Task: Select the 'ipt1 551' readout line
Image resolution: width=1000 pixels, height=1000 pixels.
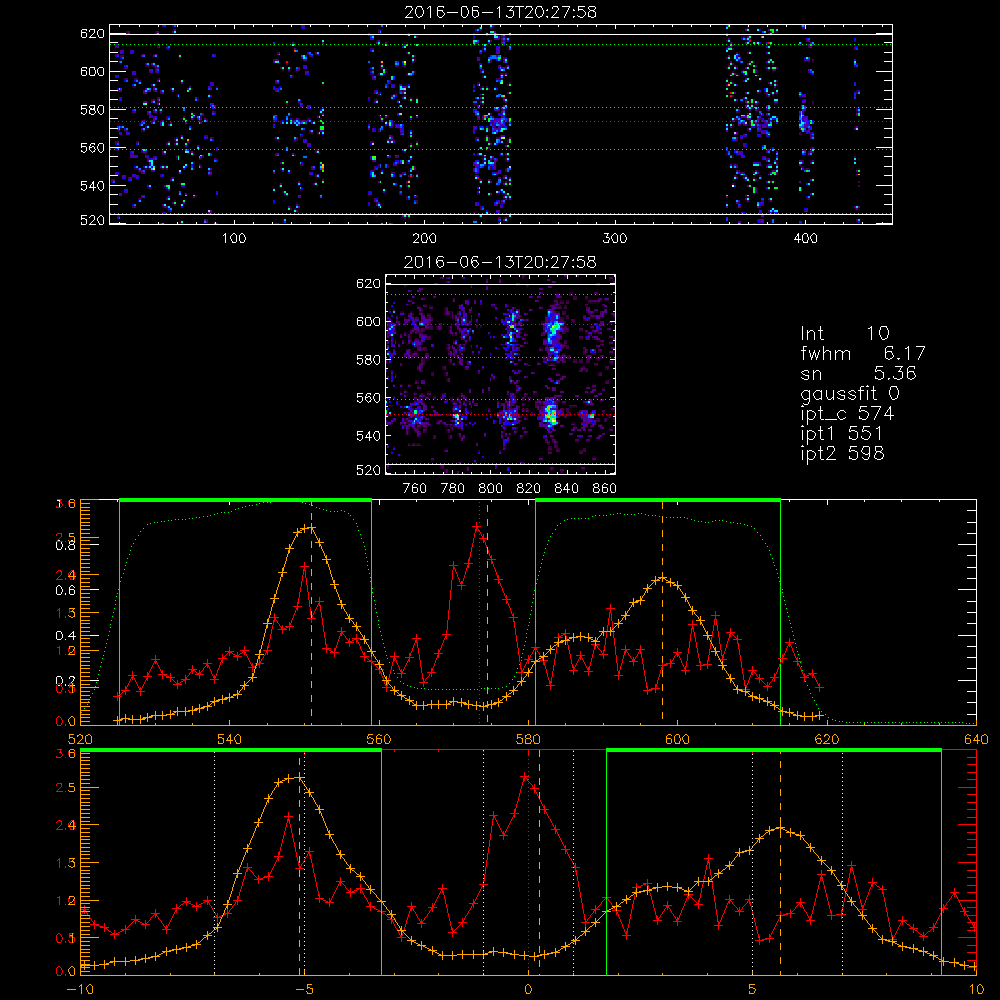Action: pos(842,434)
